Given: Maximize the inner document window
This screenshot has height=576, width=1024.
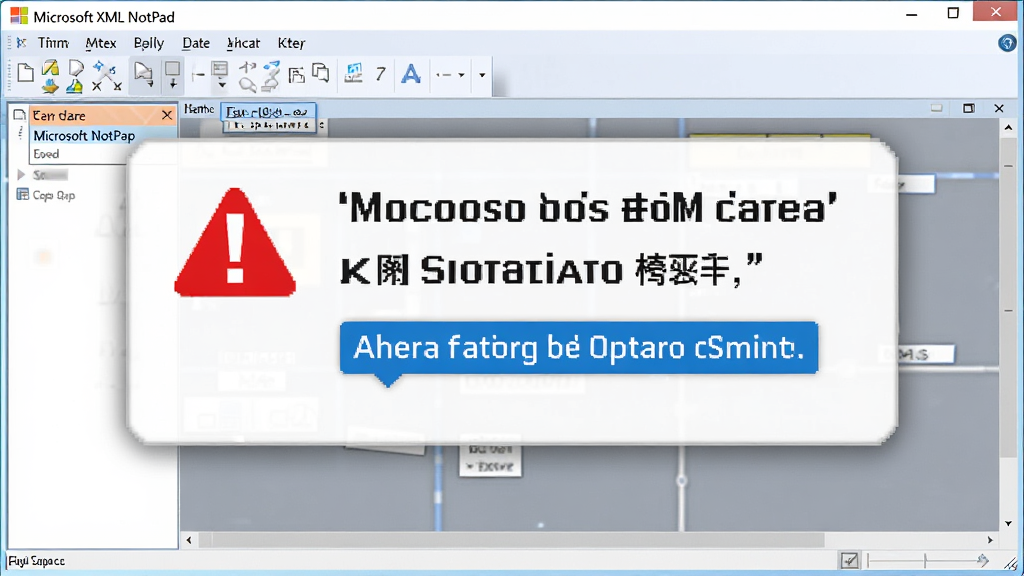Looking at the screenshot, I should click(x=968, y=108).
